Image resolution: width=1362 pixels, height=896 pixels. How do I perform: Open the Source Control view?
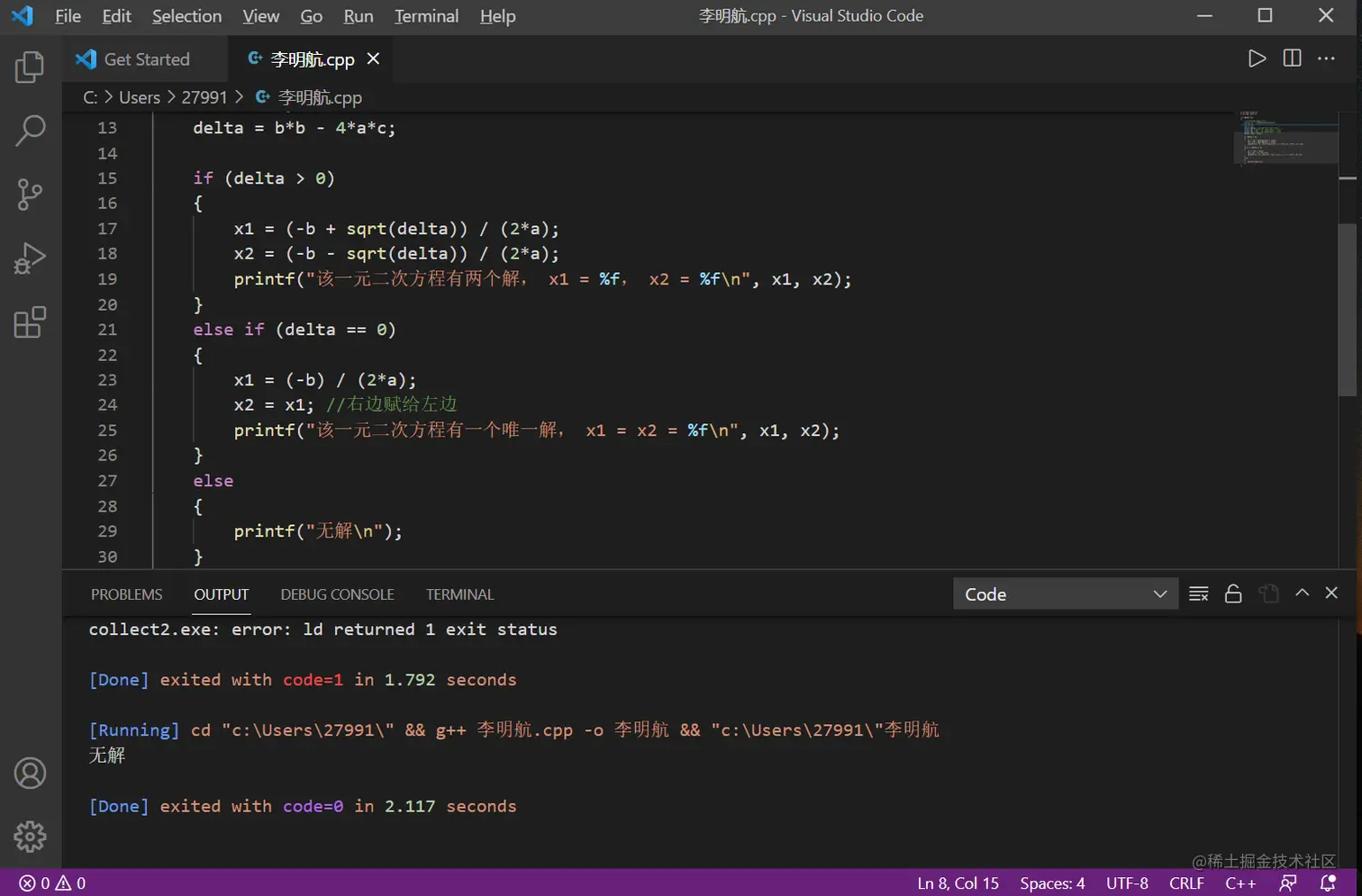[30, 195]
